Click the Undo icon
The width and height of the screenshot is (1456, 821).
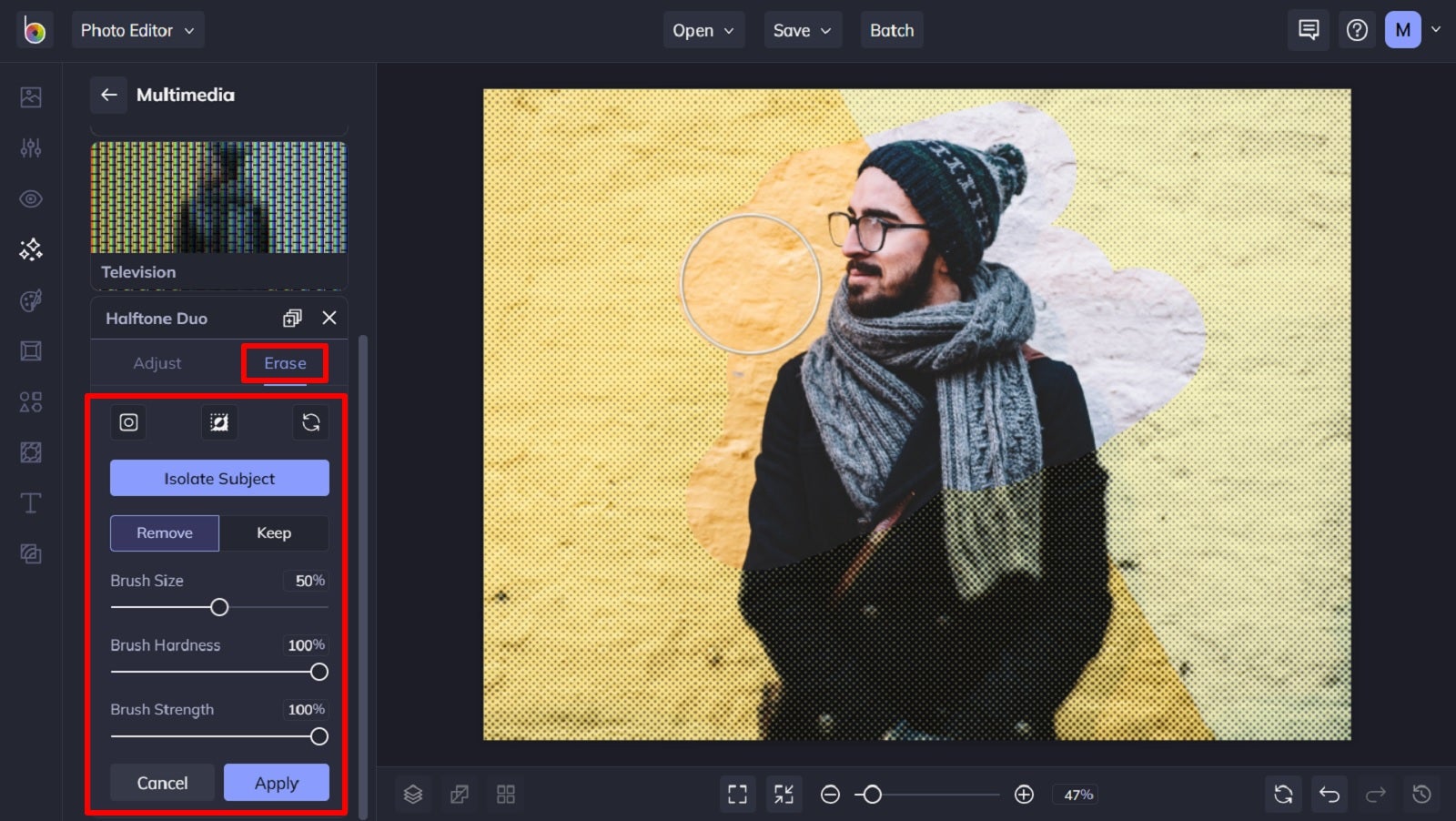pyautogui.click(x=1330, y=794)
